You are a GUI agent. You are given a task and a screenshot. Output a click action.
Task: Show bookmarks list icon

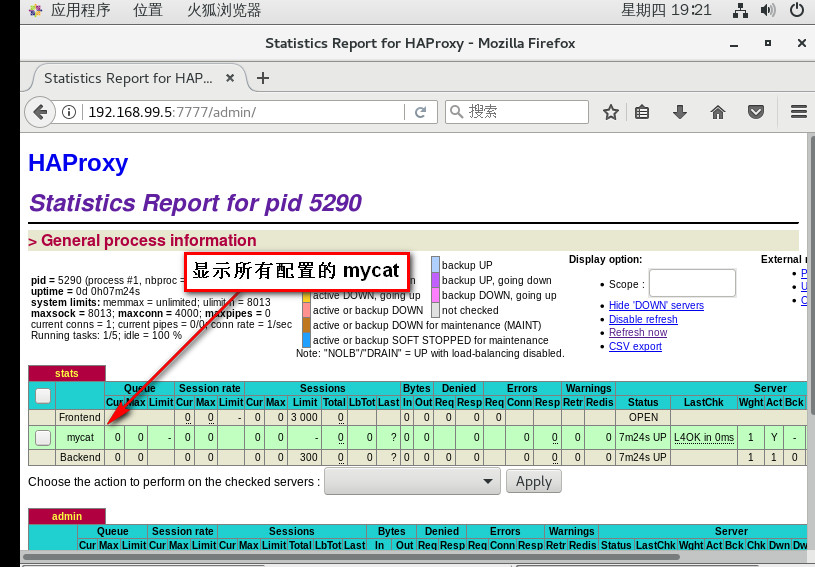tap(642, 112)
